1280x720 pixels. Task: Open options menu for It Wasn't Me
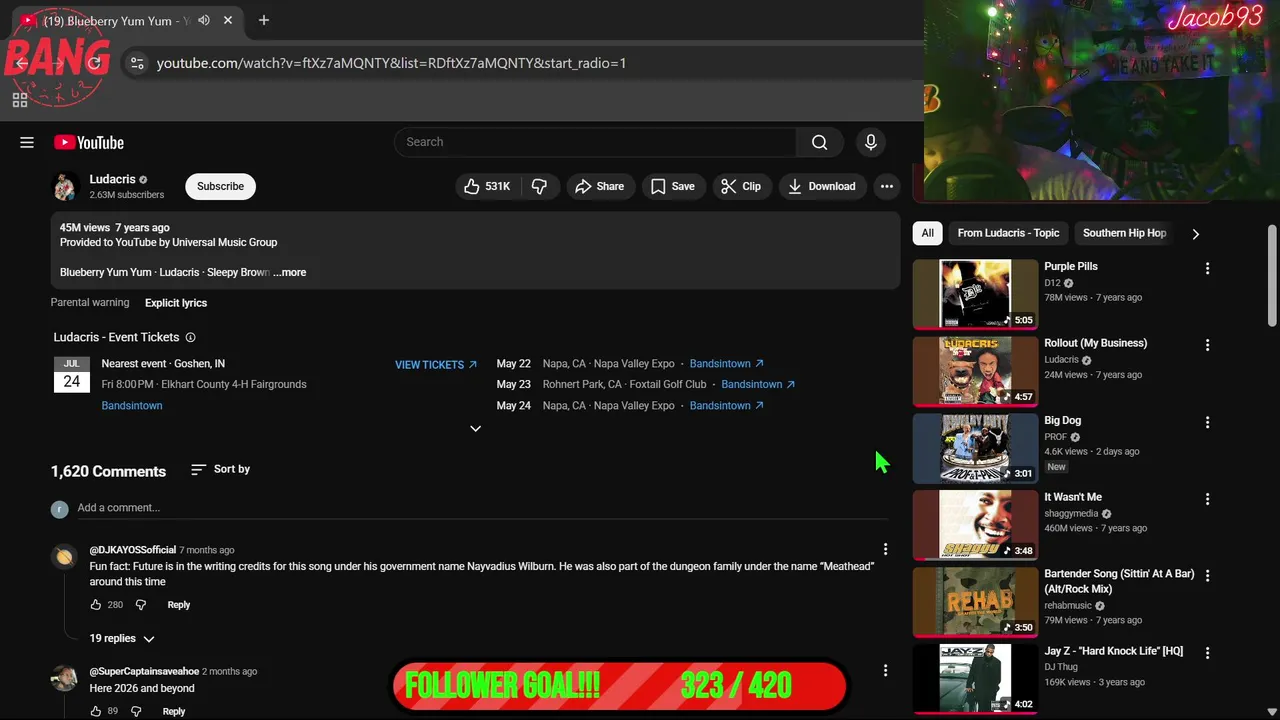[1207, 499]
